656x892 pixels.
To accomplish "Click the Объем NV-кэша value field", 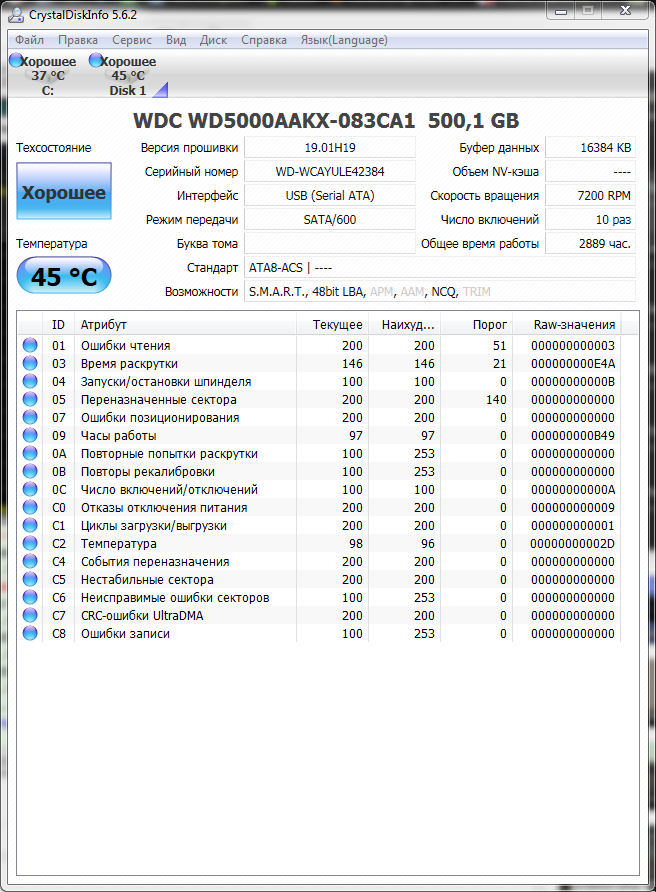I will pos(591,172).
